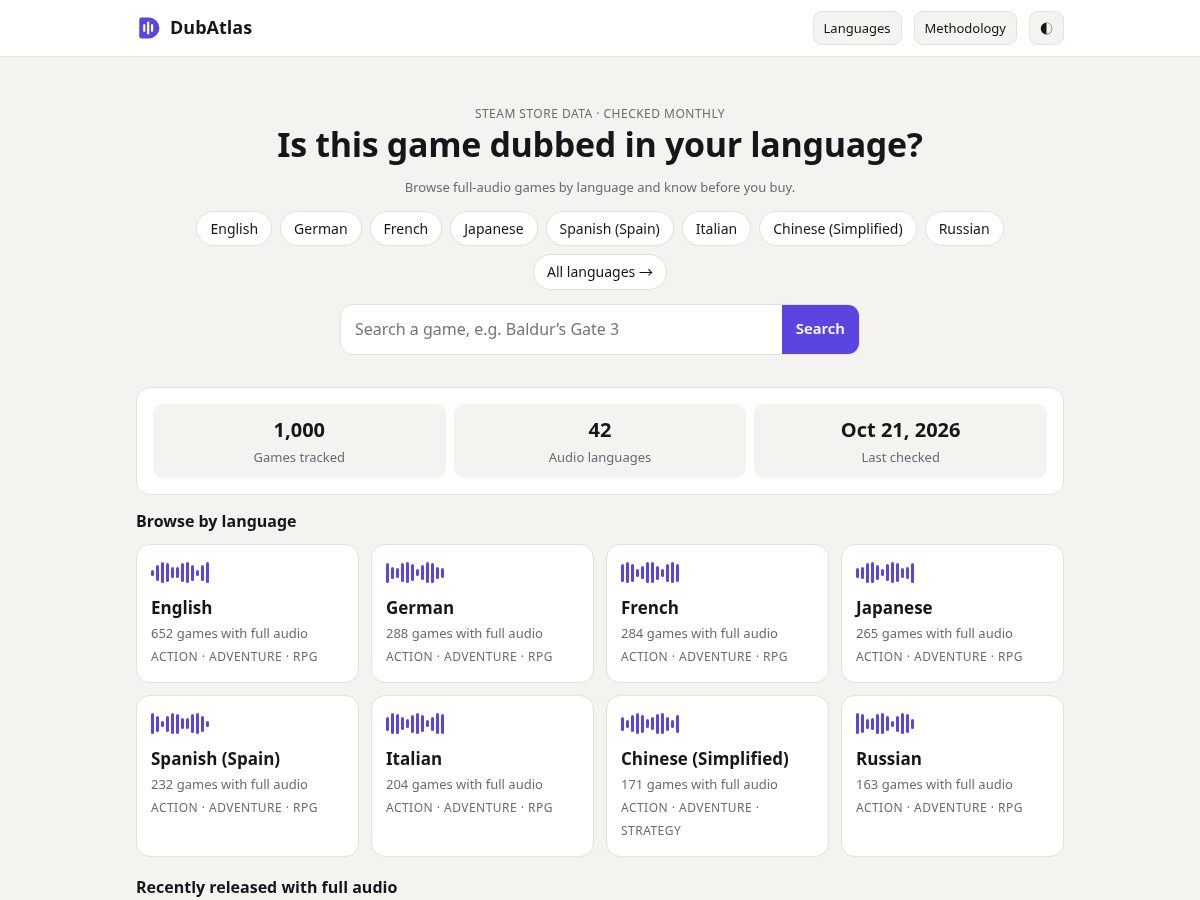1200x900 pixels.
Task: Click the waveform icon on the Russian card
Action: click(885, 724)
